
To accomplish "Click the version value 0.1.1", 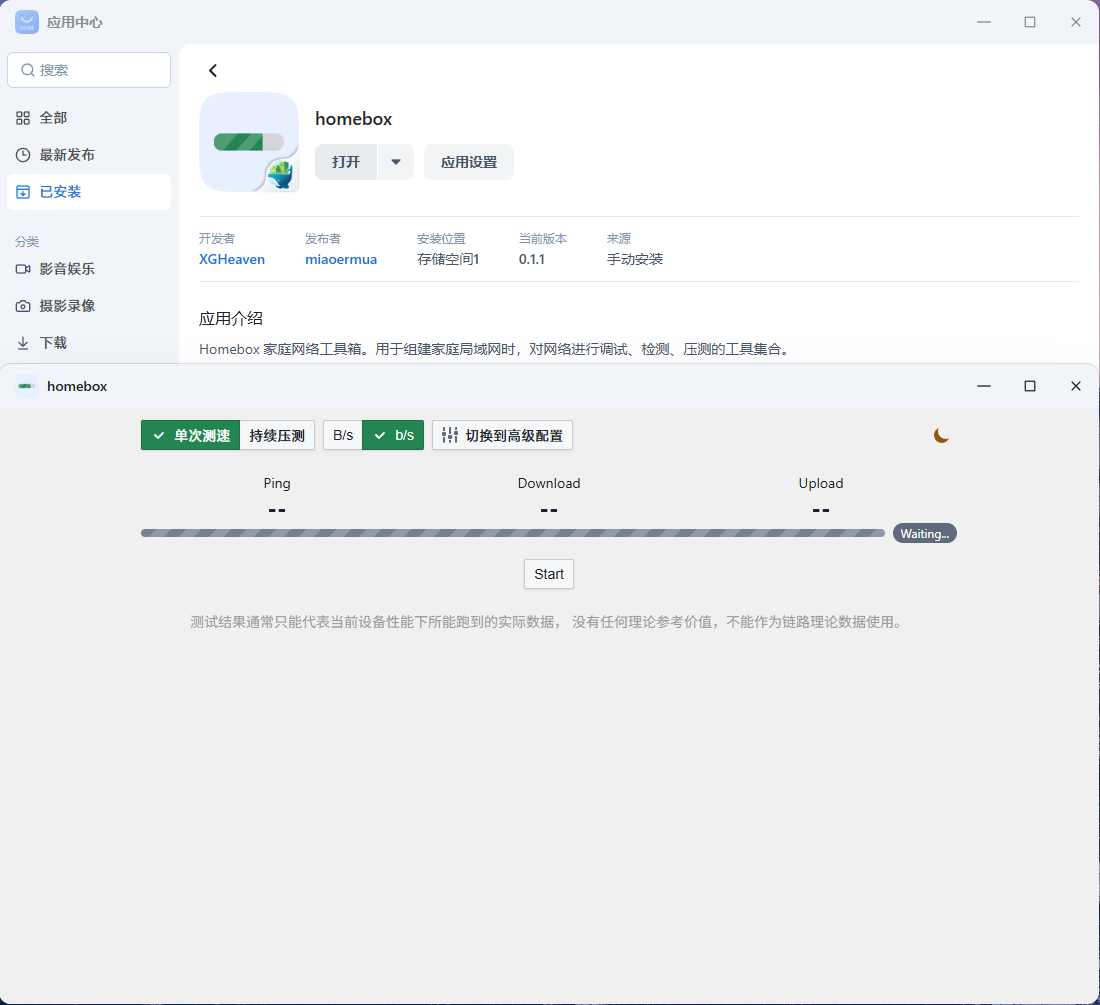I will pos(532,259).
